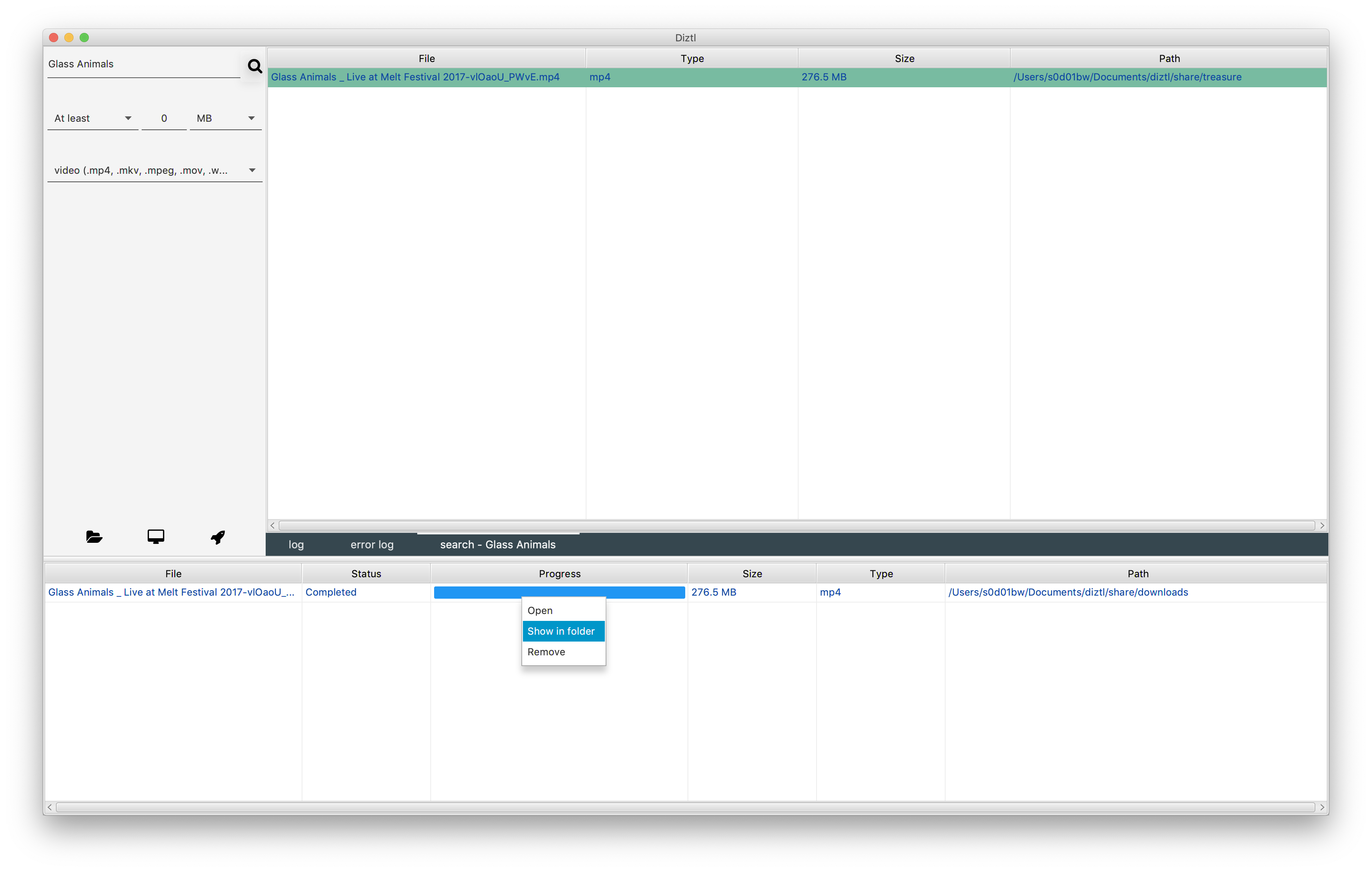Sort downloads by the Status column header
Screen dimensions: 1372x872
366,573
